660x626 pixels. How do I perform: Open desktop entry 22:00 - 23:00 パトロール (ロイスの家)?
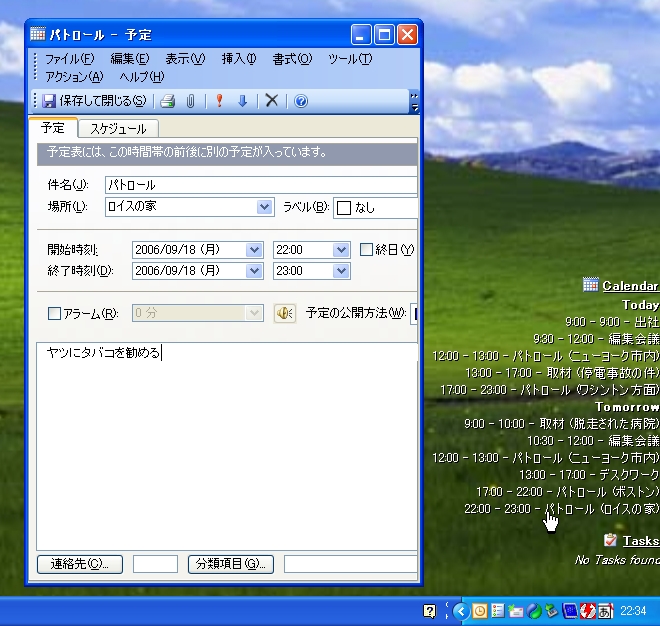(562, 509)
